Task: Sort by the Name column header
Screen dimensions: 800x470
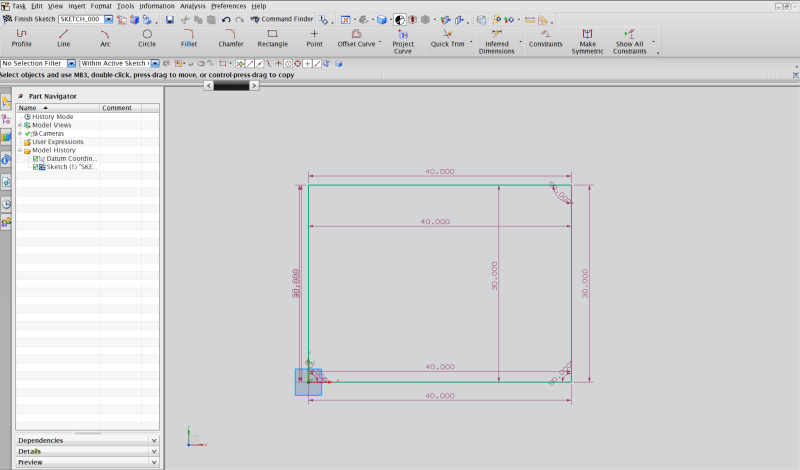Action: 58,108
